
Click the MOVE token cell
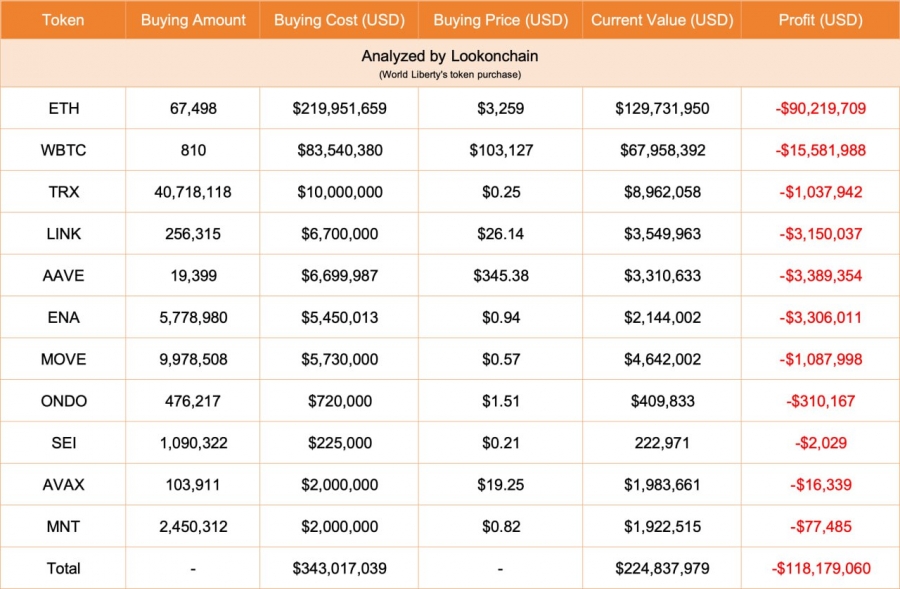pos(63,359)
